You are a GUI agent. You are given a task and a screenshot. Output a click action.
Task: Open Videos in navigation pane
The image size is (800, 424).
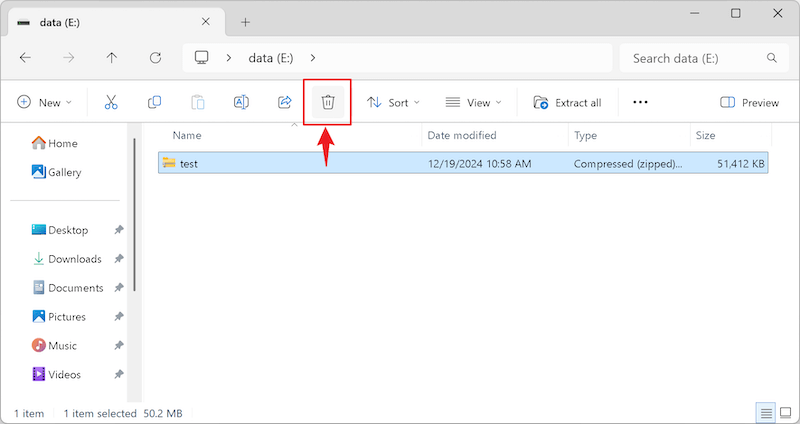coord(57,375)
